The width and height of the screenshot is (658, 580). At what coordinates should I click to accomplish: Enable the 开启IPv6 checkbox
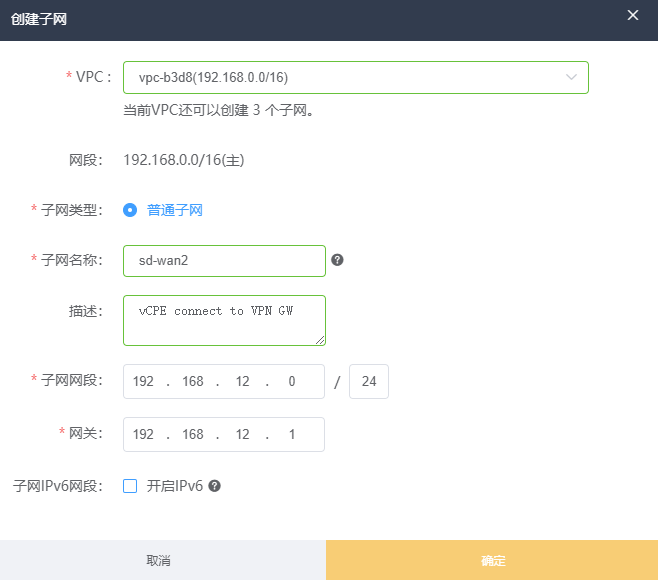point(130,486)
